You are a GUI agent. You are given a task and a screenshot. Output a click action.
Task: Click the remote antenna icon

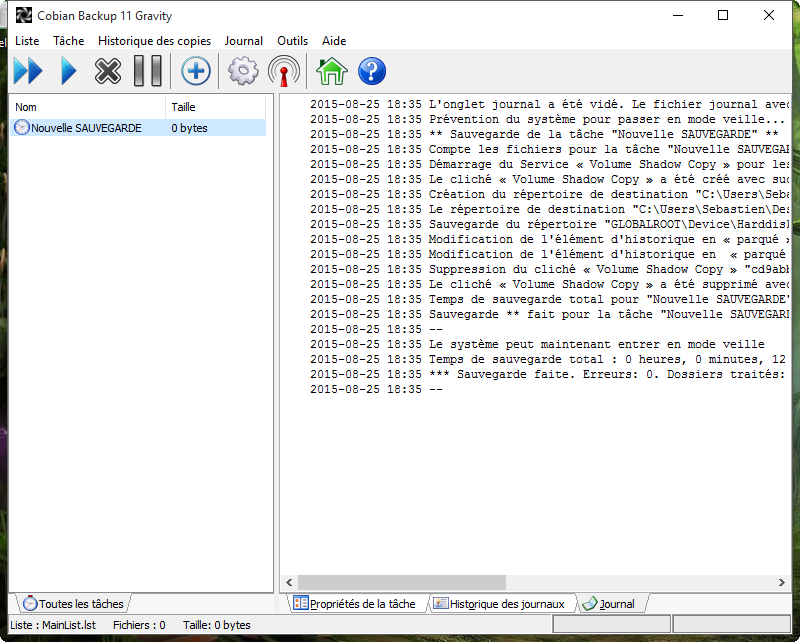(x=284, y=71)
